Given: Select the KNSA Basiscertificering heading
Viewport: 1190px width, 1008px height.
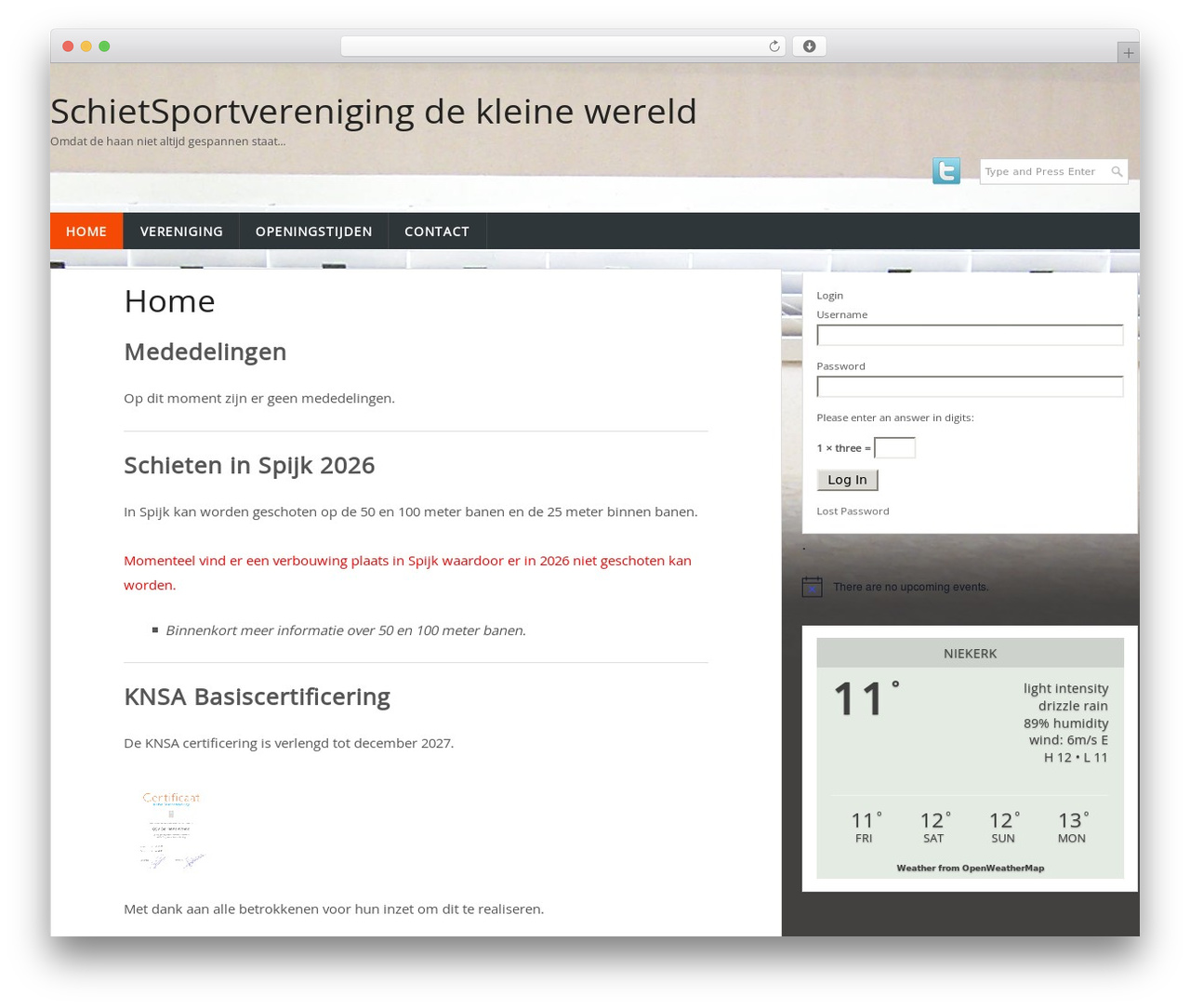Looking at the screenshot, I should coord(257,696).
